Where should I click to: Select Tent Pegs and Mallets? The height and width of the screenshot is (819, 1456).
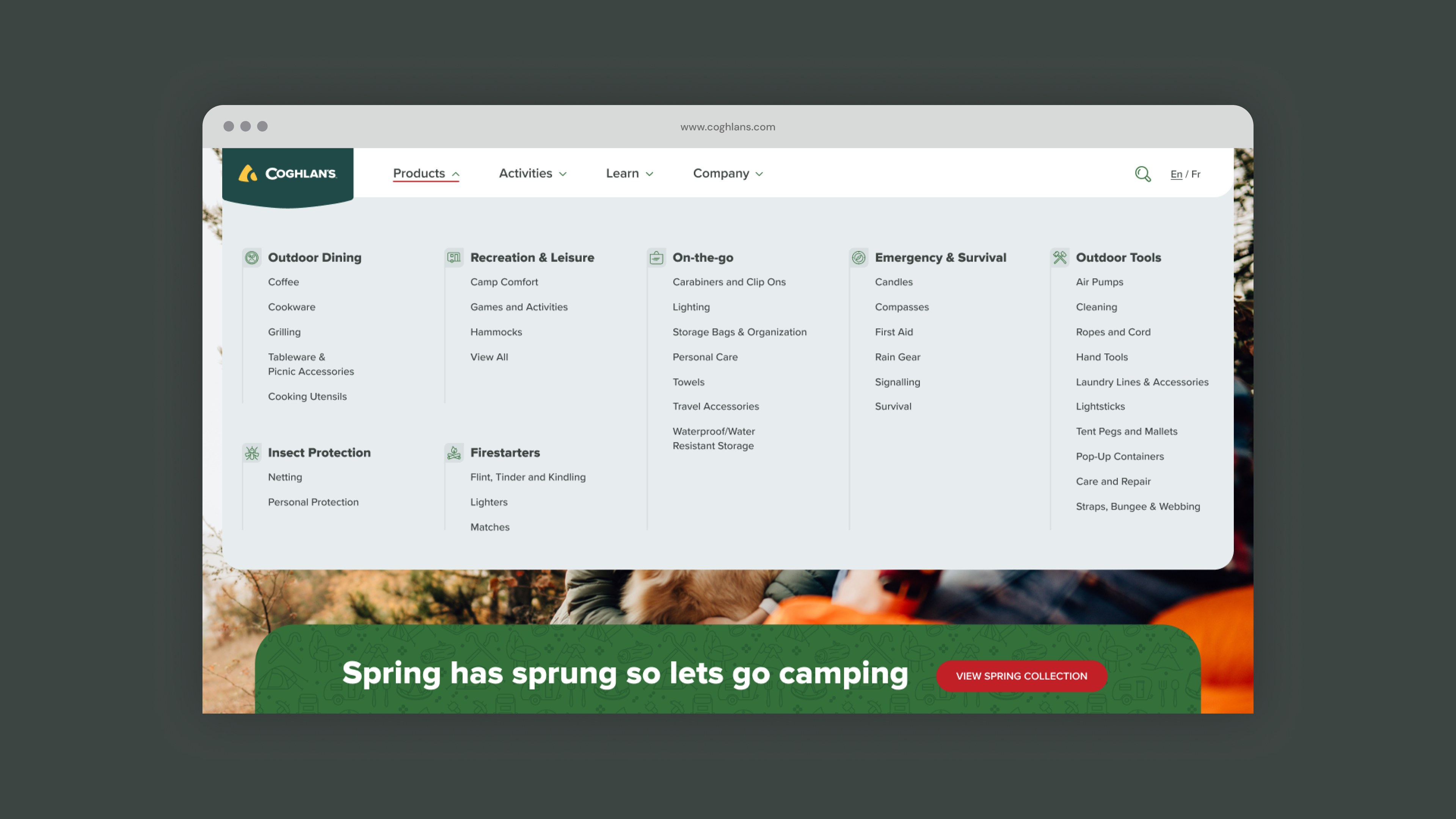1127,431
